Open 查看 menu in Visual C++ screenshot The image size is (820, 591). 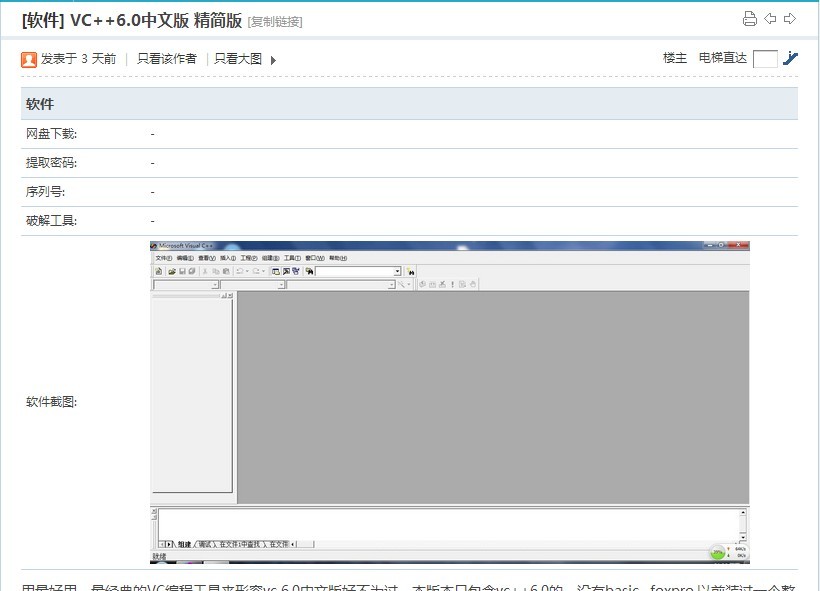click(x=207, y=258)
